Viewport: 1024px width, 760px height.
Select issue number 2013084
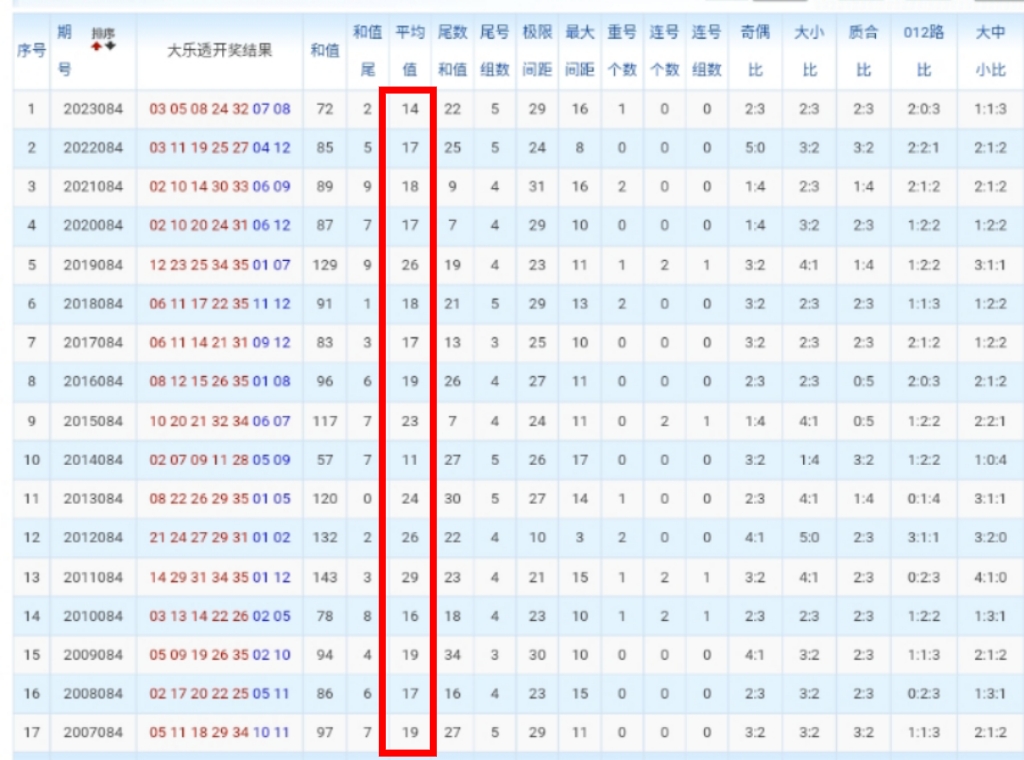93,498
